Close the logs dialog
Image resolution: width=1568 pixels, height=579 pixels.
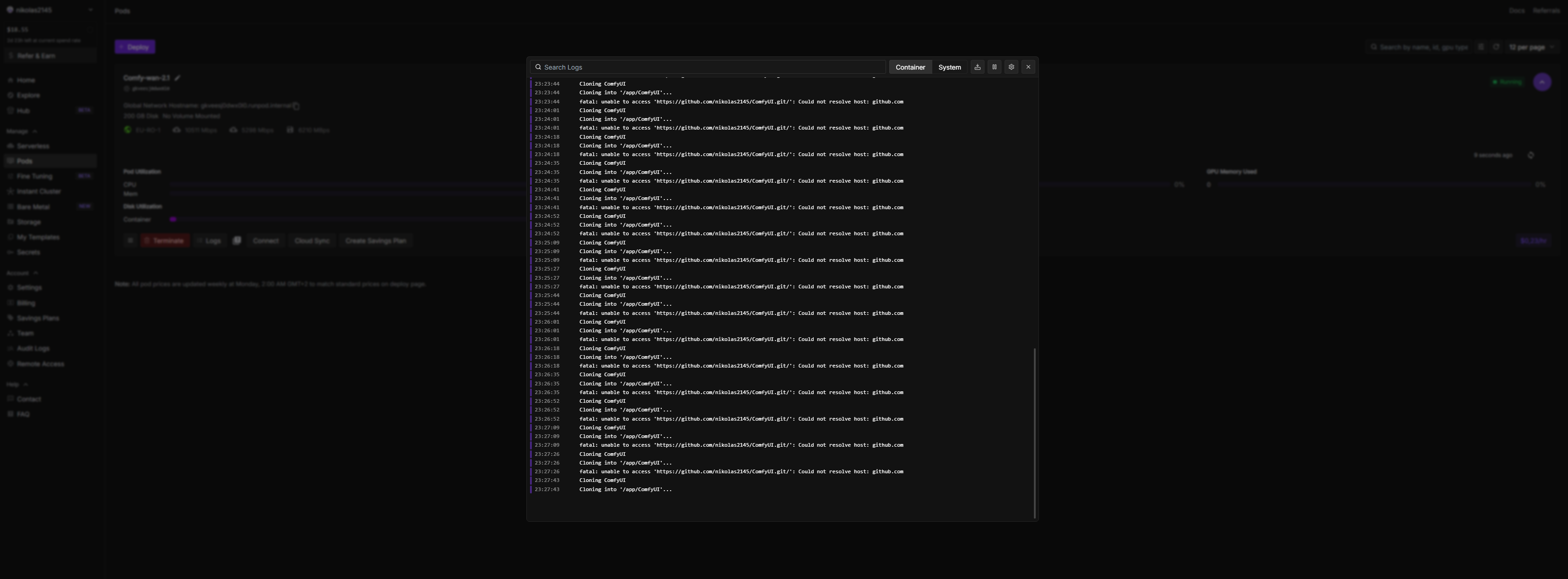coord(1028,67)
